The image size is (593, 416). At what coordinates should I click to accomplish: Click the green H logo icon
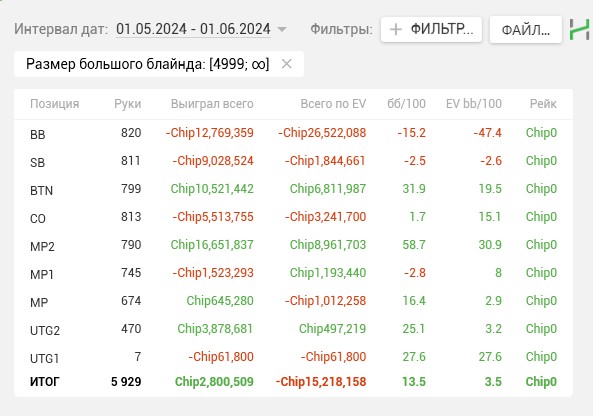(580, 29)
